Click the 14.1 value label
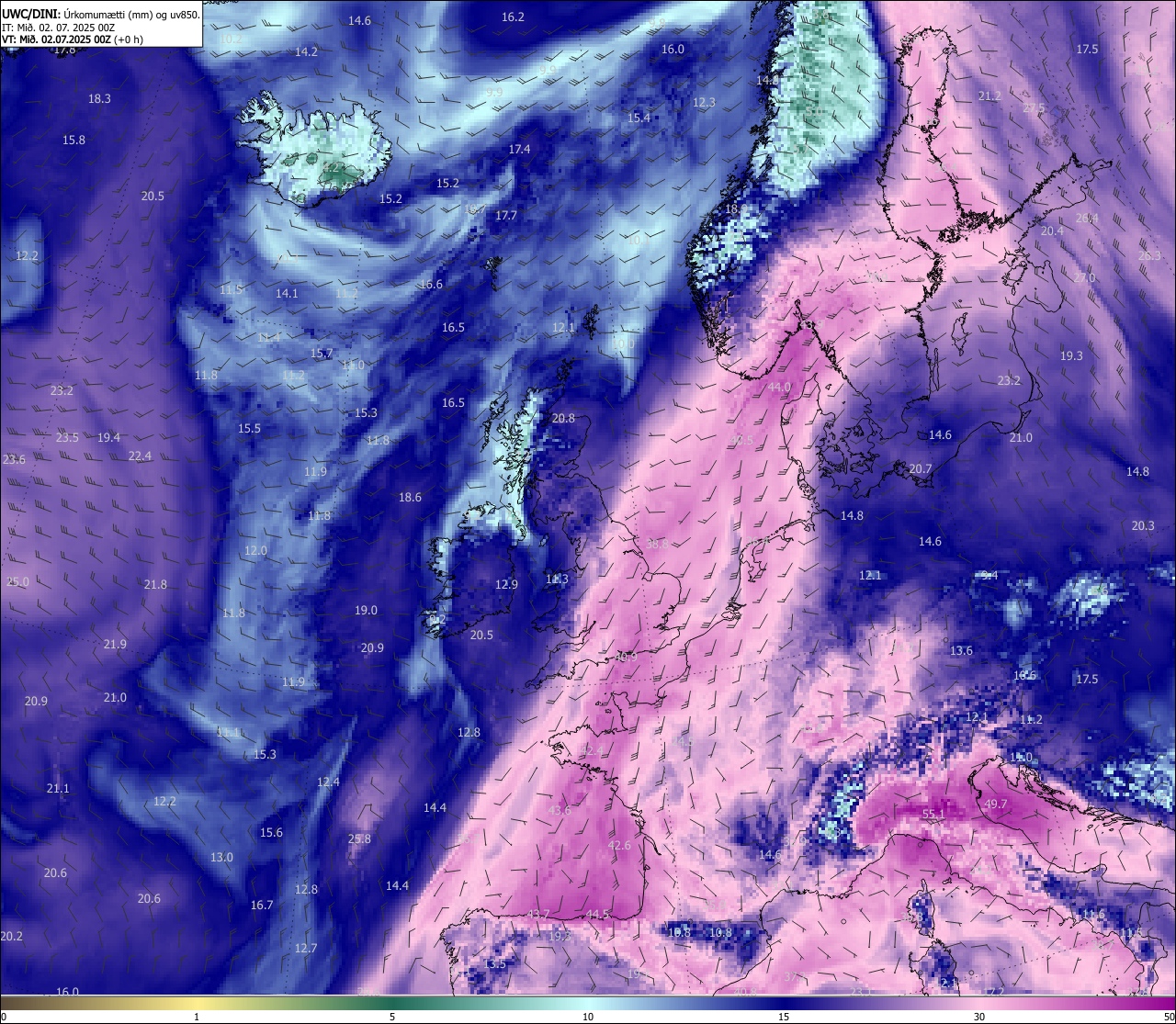Screen dimensions: 1176x1024 [x=288, y=294]
